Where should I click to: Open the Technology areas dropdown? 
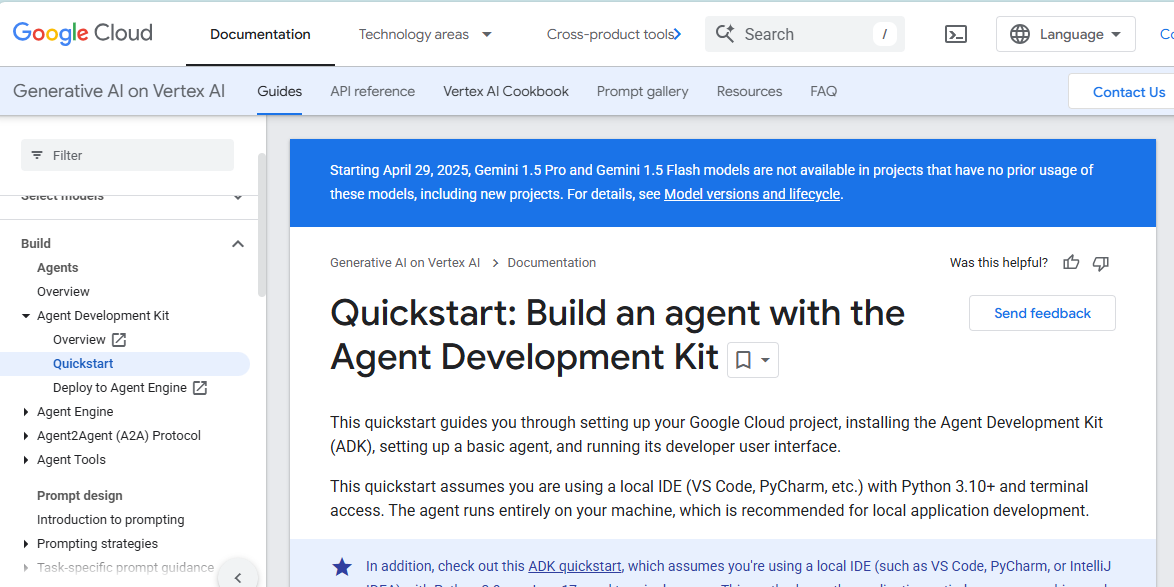(425, 34)
